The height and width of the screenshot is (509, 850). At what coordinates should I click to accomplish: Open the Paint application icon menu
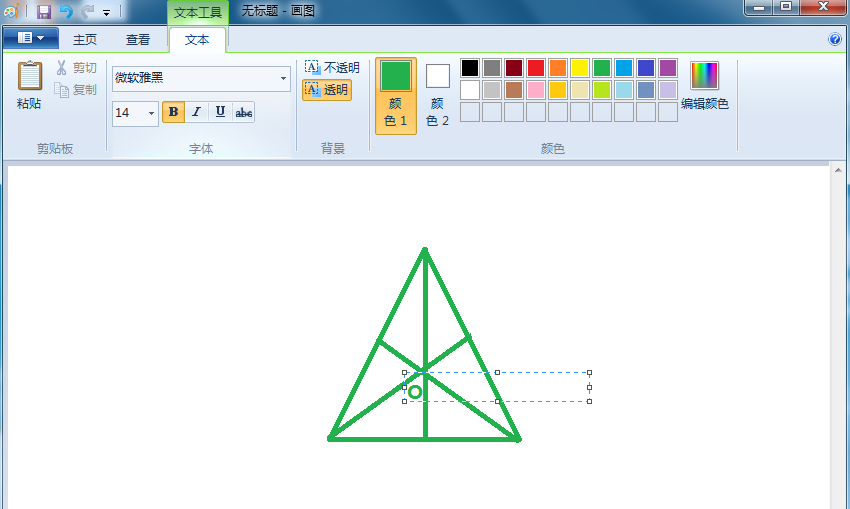coord(11,11)
